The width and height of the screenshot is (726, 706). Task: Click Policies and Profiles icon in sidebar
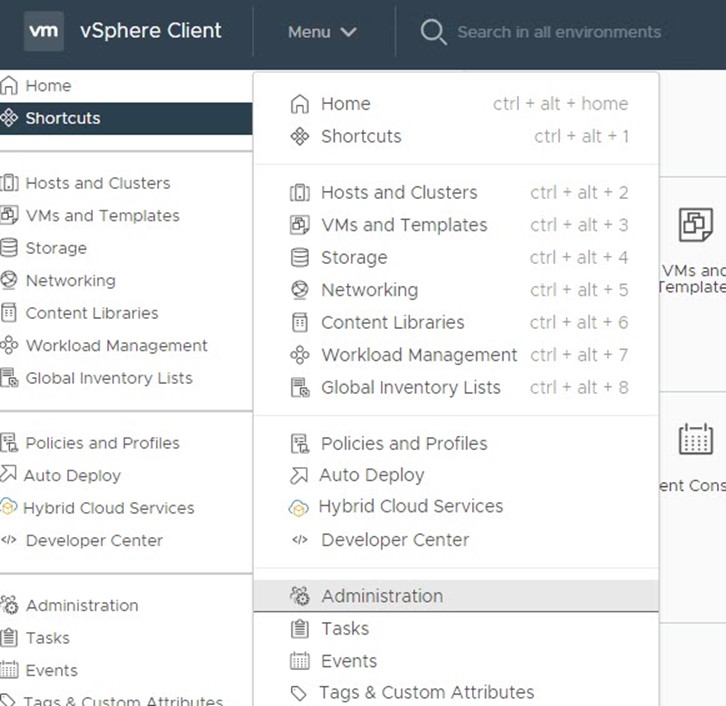click(x=9, y=443)
